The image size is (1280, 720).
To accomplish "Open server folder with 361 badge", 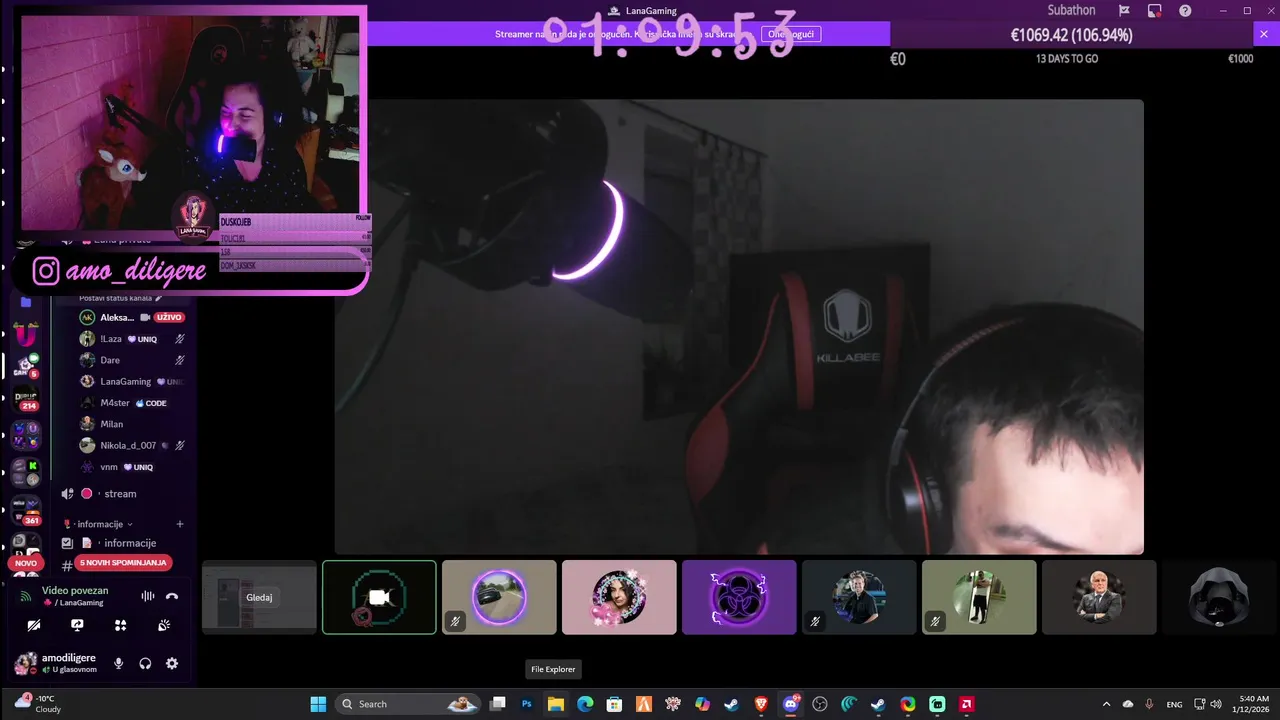I will [26, 510].
